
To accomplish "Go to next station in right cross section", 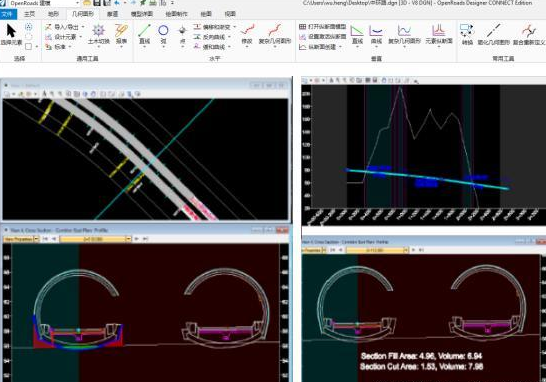I will tap(413, 250).
